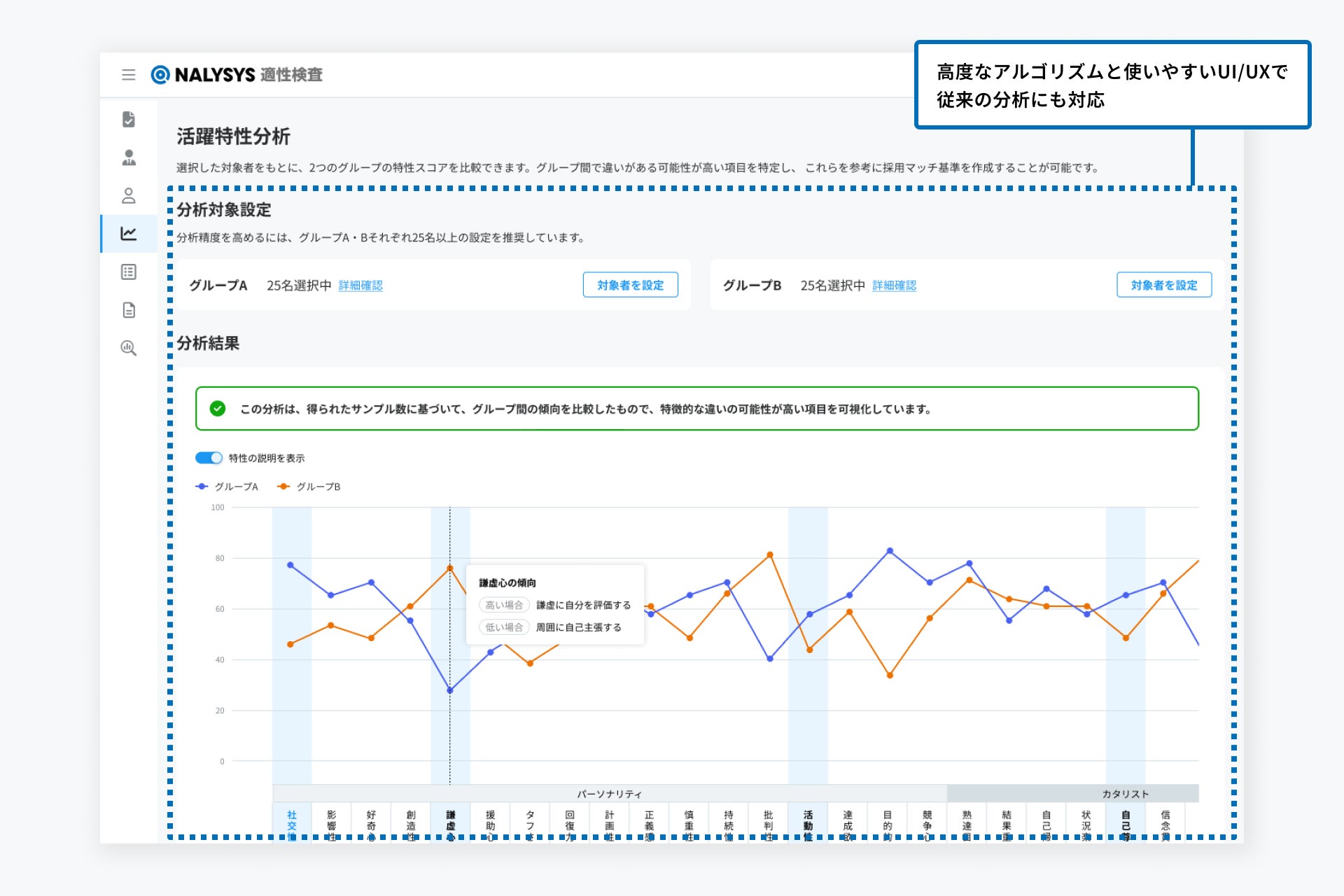Open 詳細確認 link for グループA
Viewport: 1344px width, 896px height.
(x=360, y=286)
